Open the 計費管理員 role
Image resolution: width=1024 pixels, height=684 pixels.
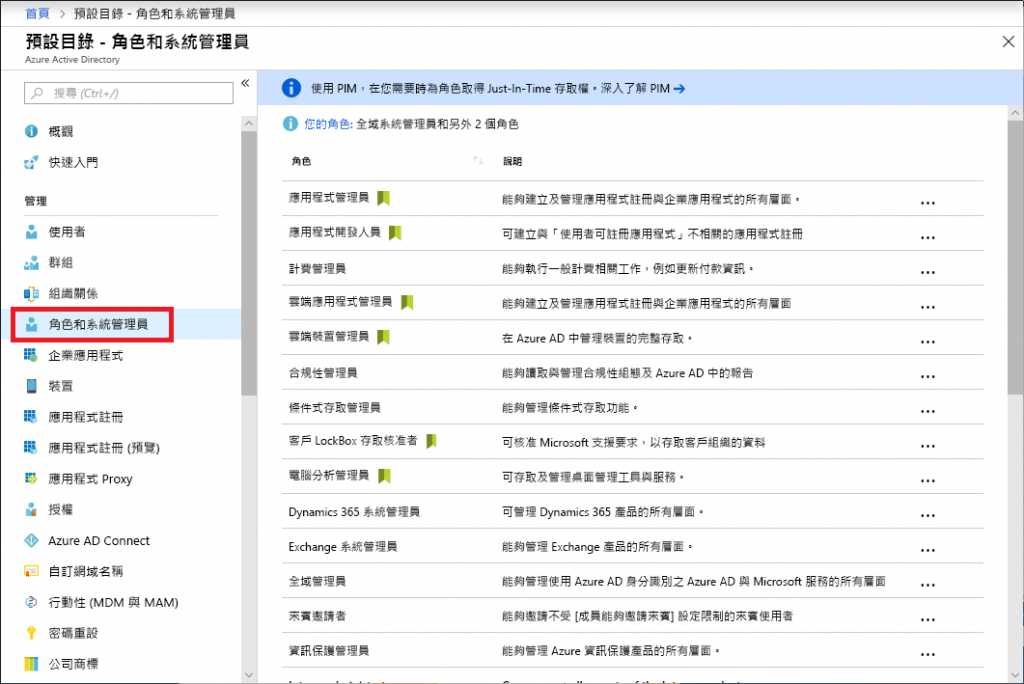tap(317, 268)
